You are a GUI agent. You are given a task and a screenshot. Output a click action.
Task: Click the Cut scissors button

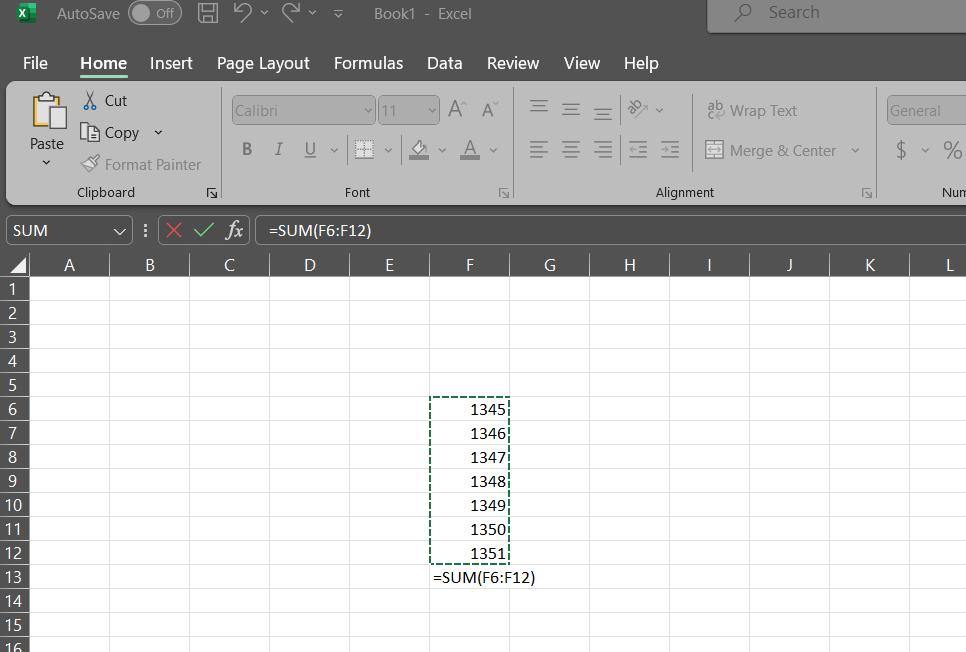click(105, 100)
